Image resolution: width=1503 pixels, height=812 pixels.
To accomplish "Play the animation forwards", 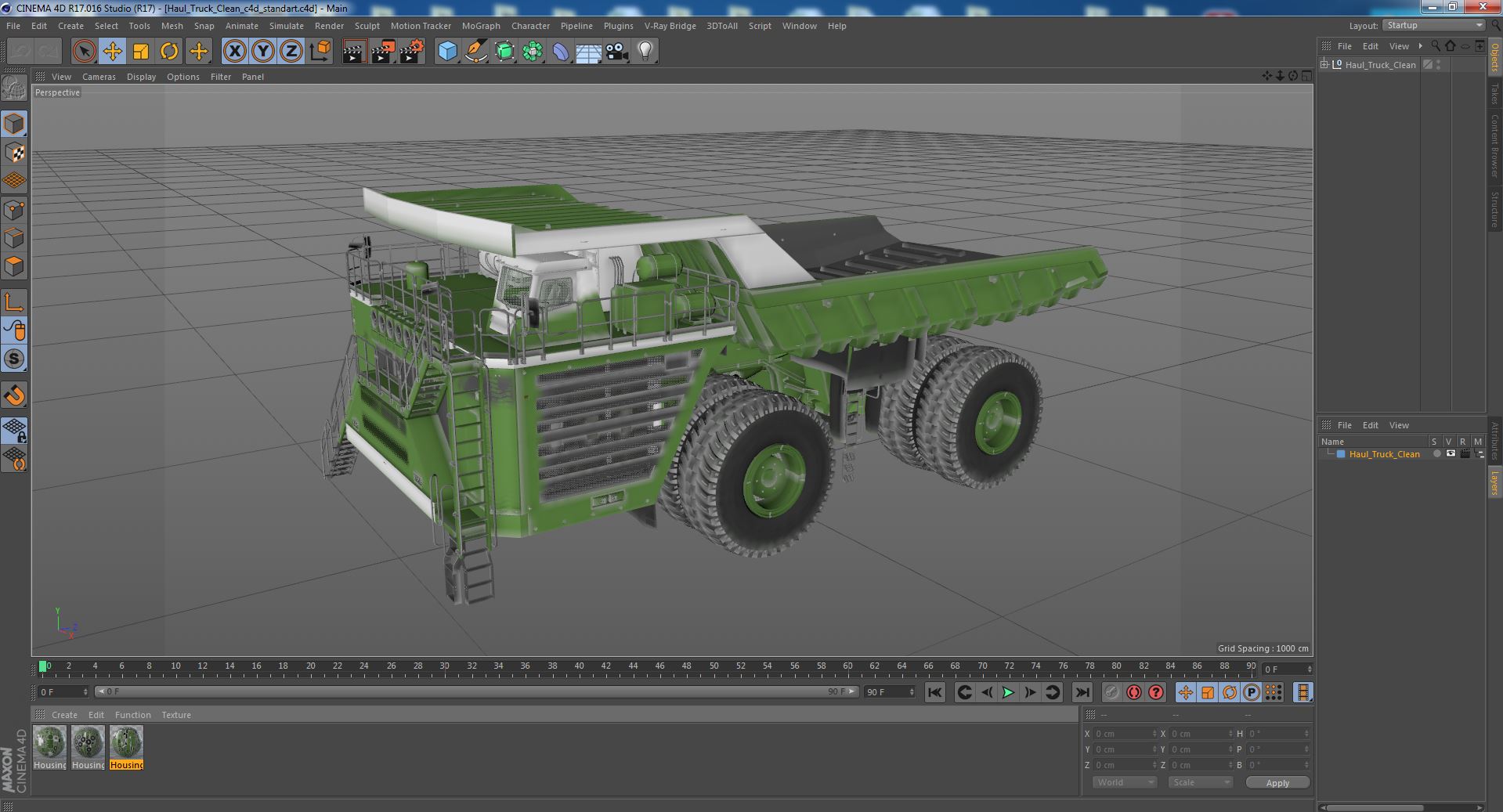I will tap(1008, 692).
